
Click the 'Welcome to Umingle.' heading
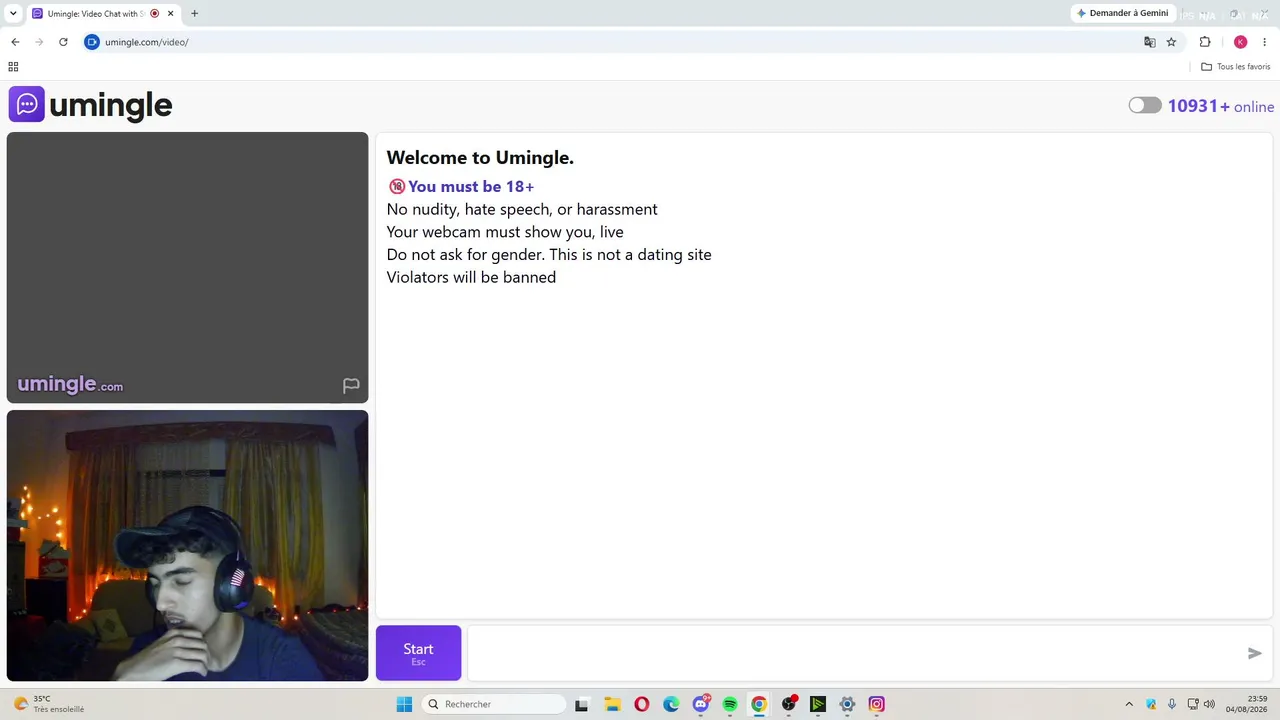click(x=480, y=157)
